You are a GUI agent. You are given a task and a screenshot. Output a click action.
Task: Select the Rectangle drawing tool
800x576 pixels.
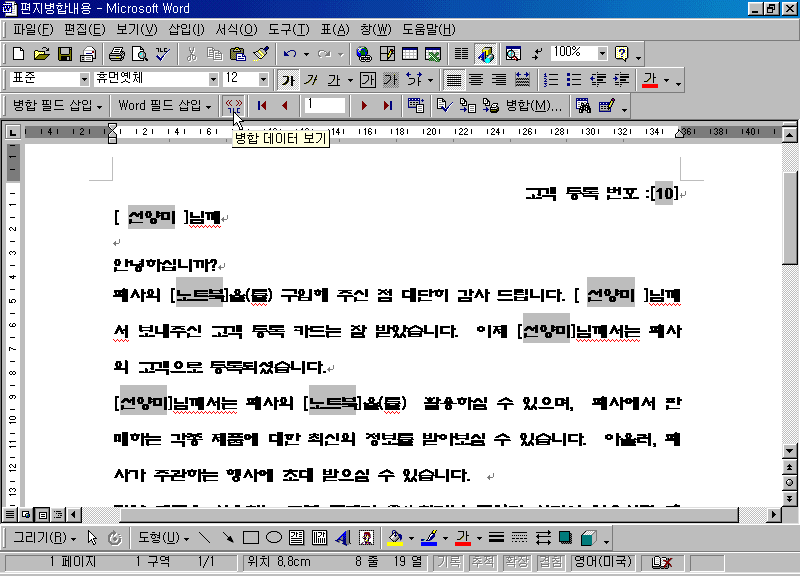click(x=251, y=538)
